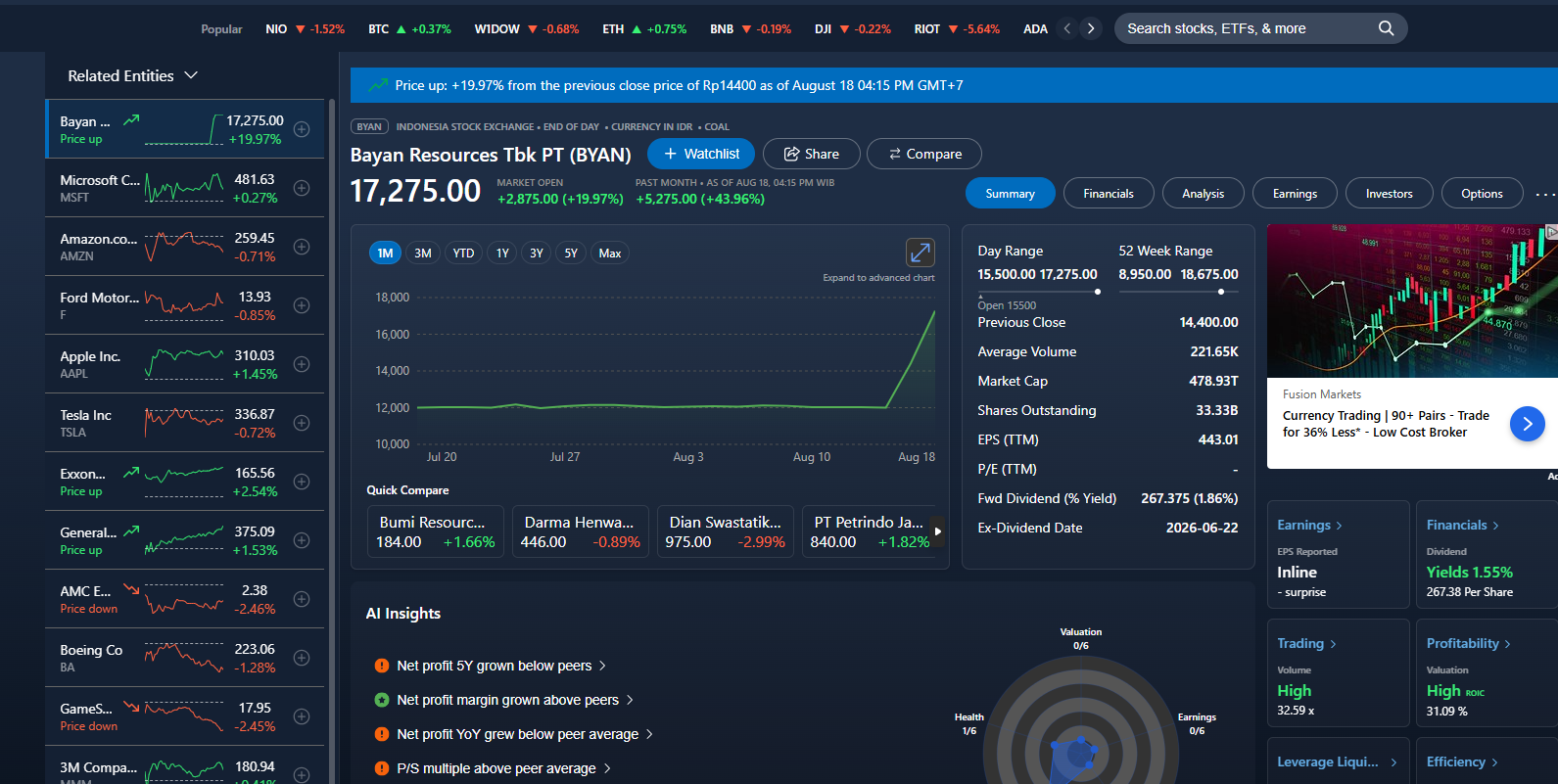1558x784 pixels.
Task: Select the 1Y chart range
Action: pos(502,254)
